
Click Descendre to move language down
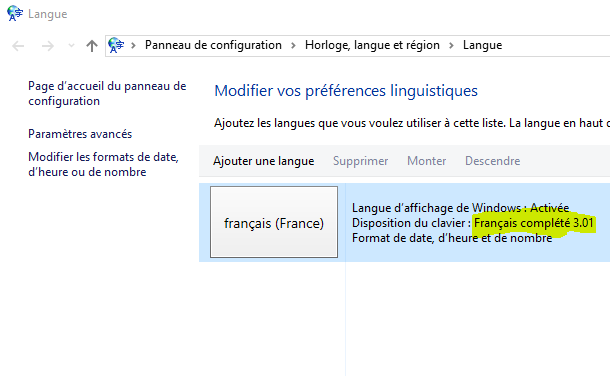tap(493, 161)
